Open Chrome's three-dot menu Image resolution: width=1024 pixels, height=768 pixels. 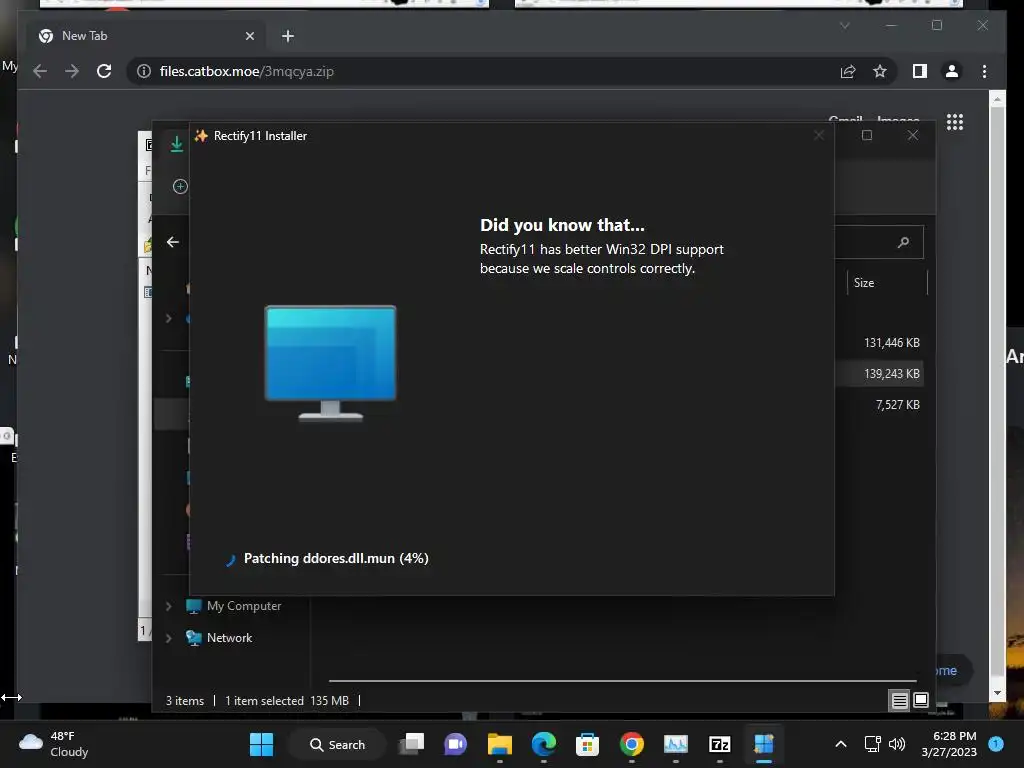(984, 71)
